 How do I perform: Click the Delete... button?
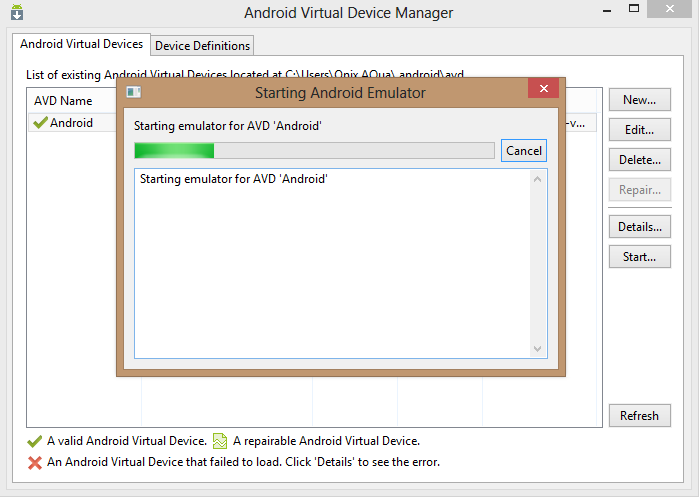pyautogui.click(x=640, y=160)
